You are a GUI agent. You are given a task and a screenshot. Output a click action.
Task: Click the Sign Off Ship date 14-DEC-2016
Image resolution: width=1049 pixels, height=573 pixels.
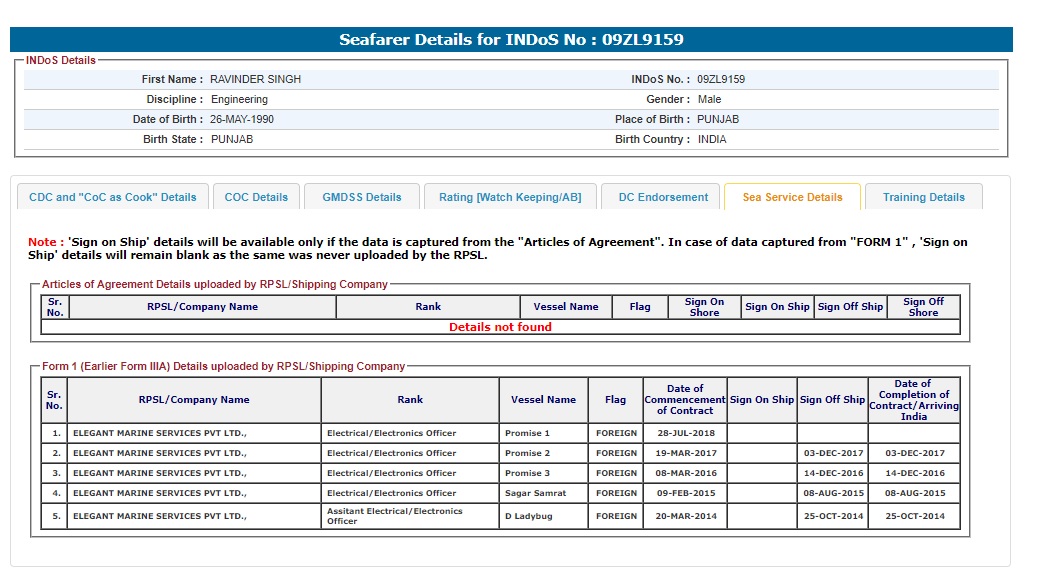832,473
